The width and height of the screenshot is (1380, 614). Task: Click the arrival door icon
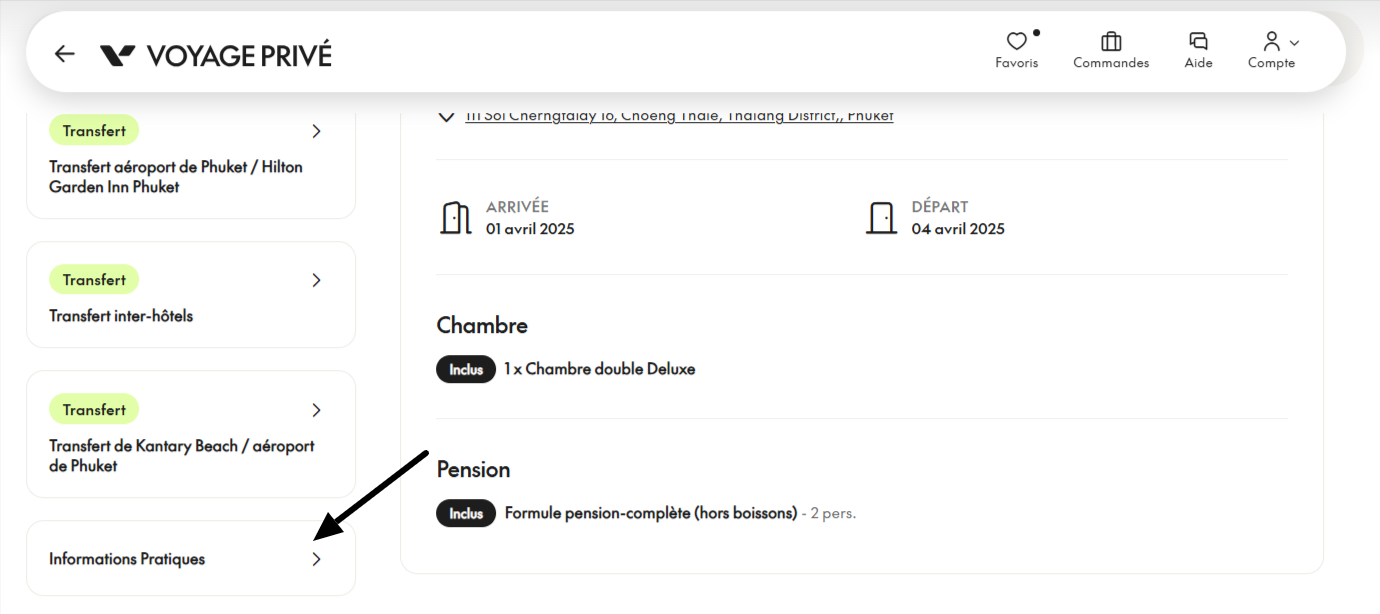tap(455, 217)
